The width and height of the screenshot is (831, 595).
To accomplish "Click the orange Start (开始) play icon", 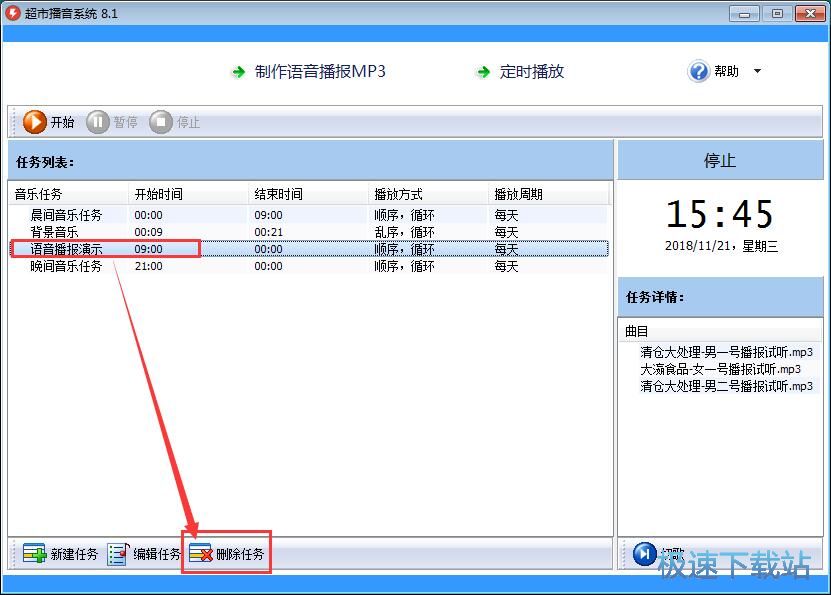I will click(x=34, y=122).
